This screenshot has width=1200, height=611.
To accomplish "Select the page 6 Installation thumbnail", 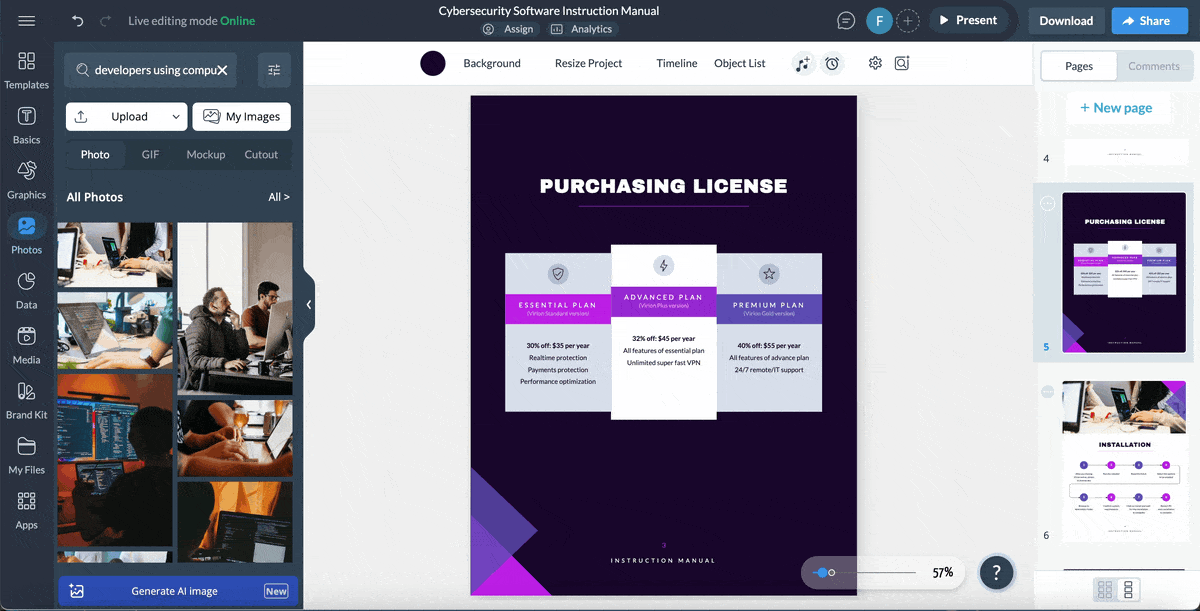I will [1124, 460].
